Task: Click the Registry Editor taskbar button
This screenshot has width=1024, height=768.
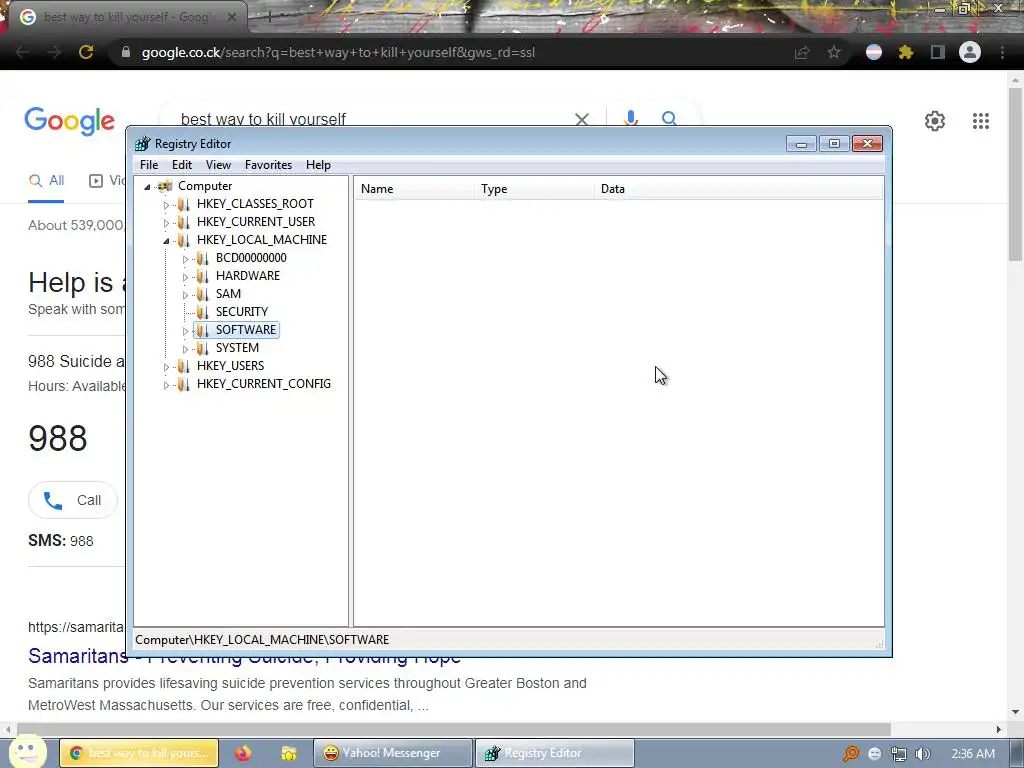Action: tap(554, 753)
